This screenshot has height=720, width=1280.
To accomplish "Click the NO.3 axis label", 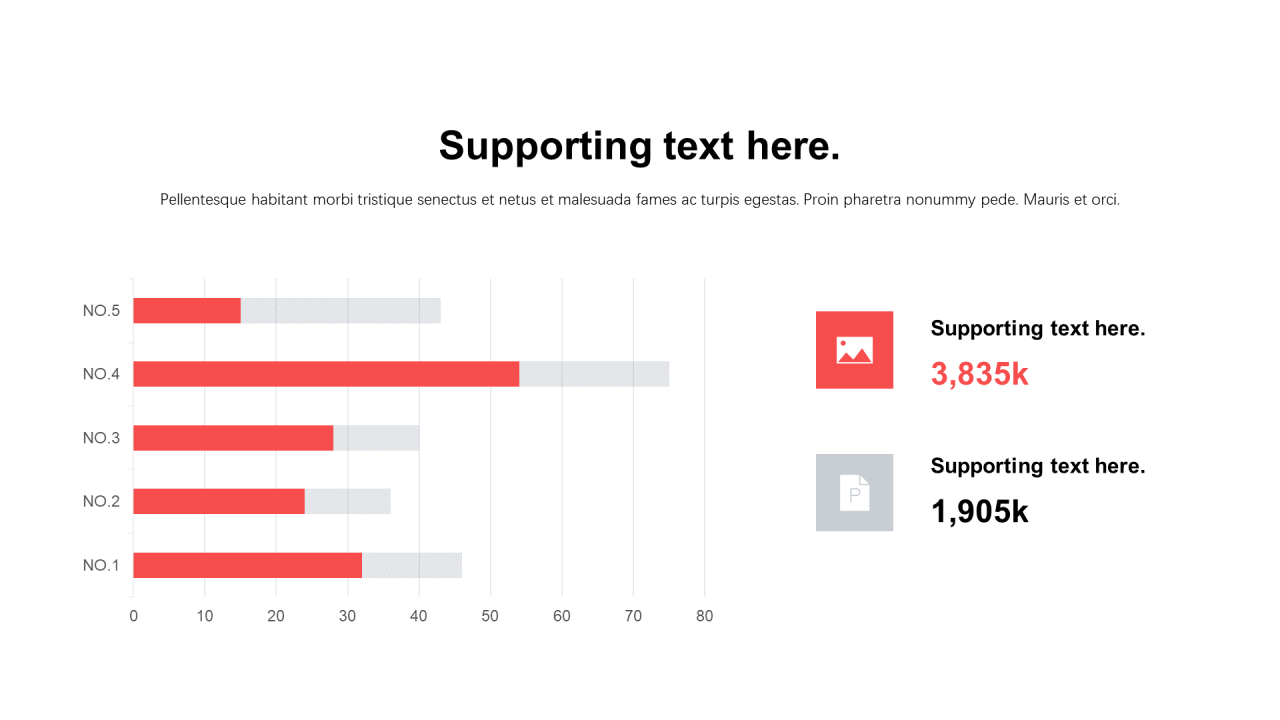I will [101, 438].
